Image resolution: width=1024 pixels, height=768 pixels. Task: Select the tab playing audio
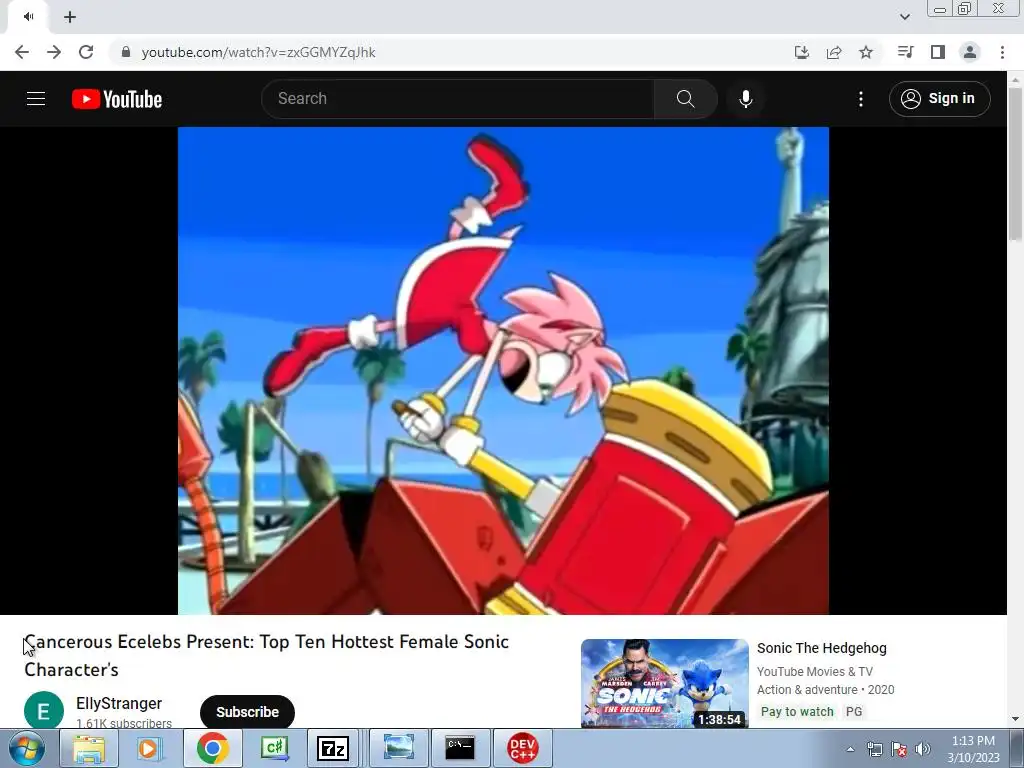28,18
